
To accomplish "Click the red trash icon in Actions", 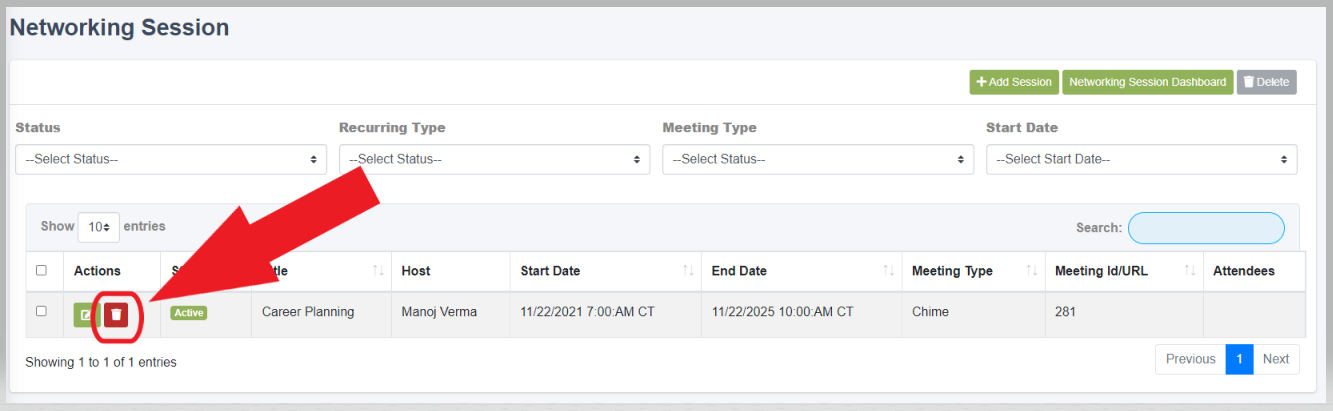I will point(116,314).
